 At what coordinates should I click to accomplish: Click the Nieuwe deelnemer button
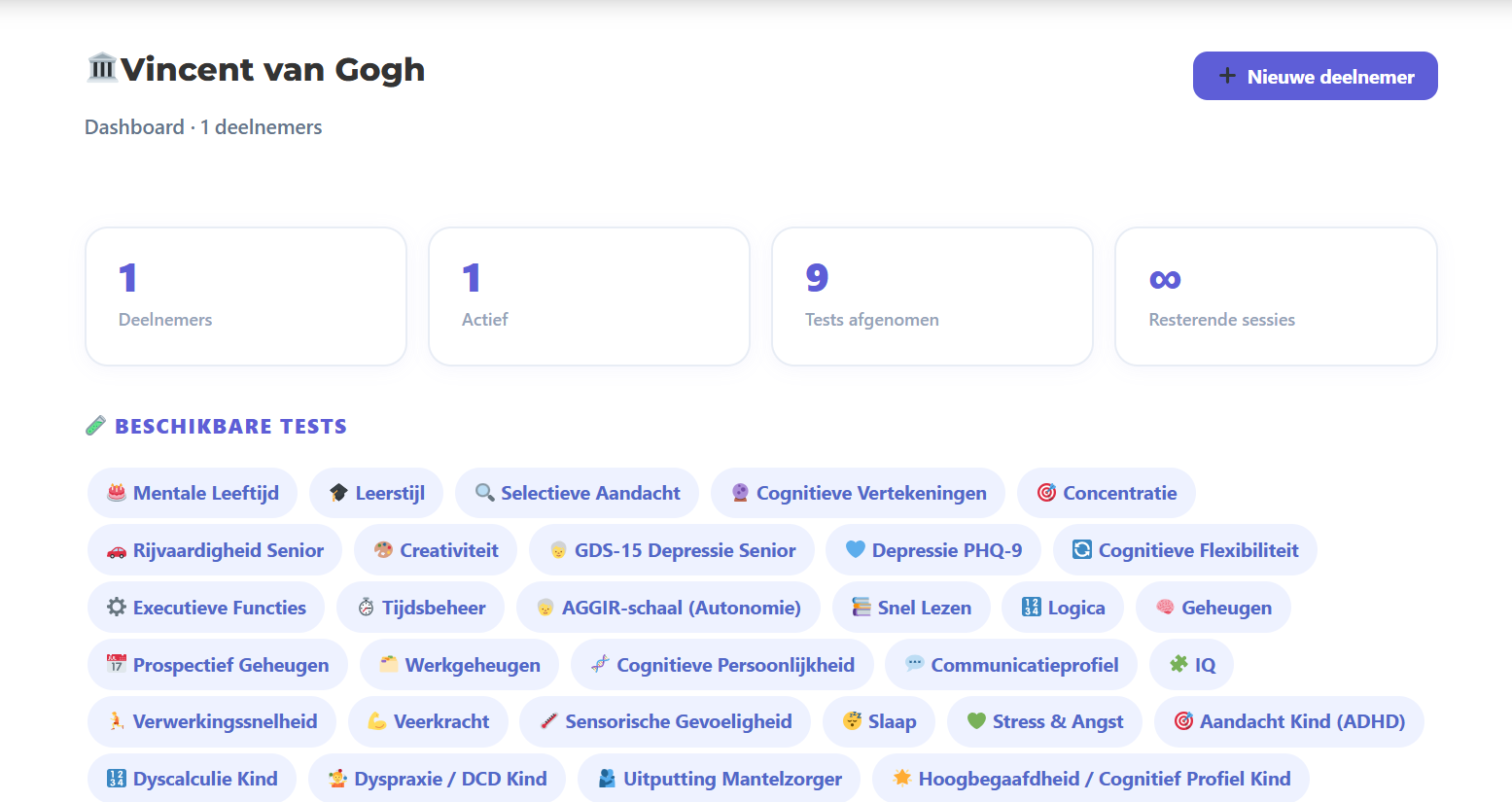(1315, 76)
